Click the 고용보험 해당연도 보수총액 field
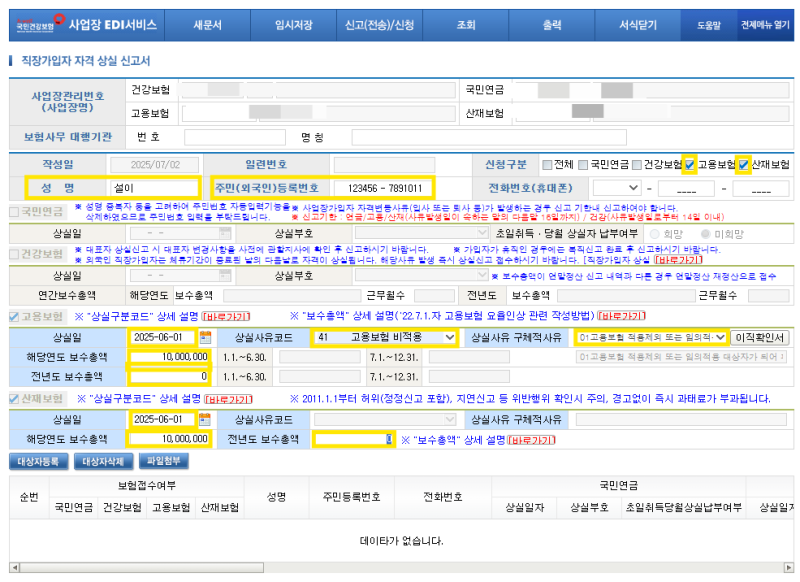The image size is (800, 582). point(170,357)
